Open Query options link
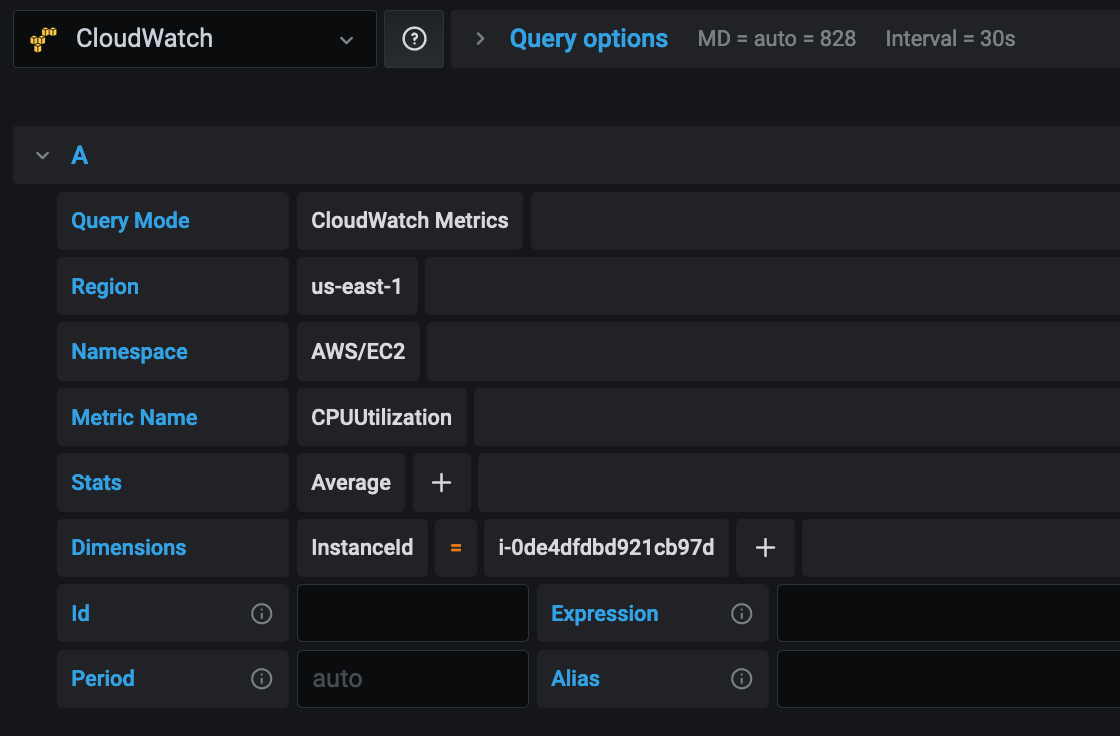Screen dimensions: 1120x736 tap(589, 39)
